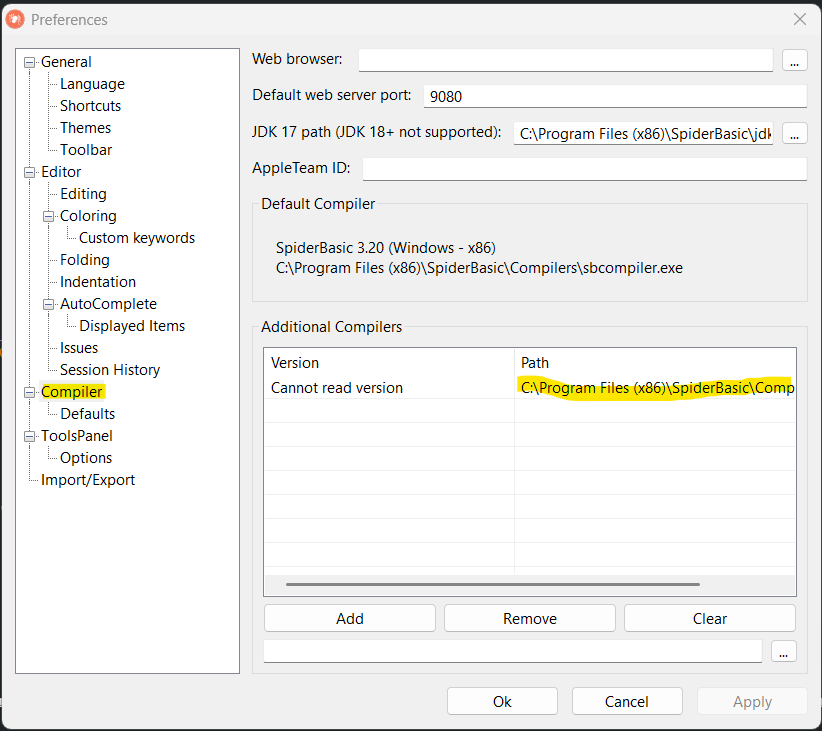
Task: Open the Themes preferences page
Action: pyautogui.click(x=85, y=128)
